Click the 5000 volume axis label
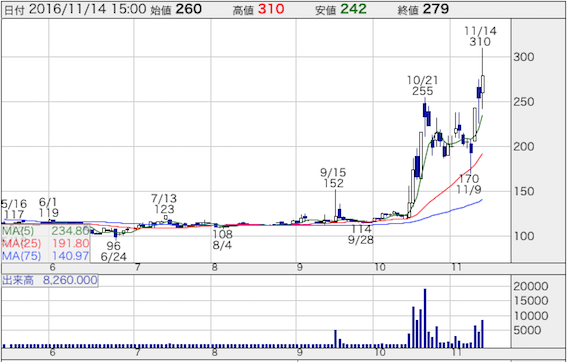The width and height of the screenshot is (567, 362). [x=527, y=330]
